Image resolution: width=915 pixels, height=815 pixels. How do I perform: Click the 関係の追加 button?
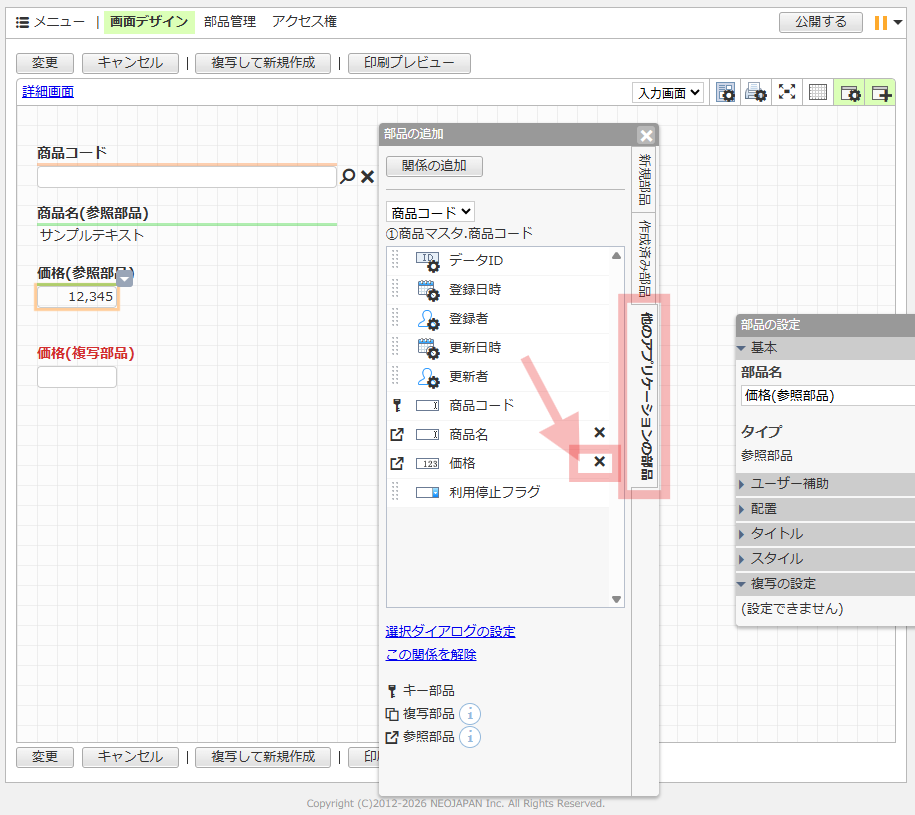pos(434,166)
